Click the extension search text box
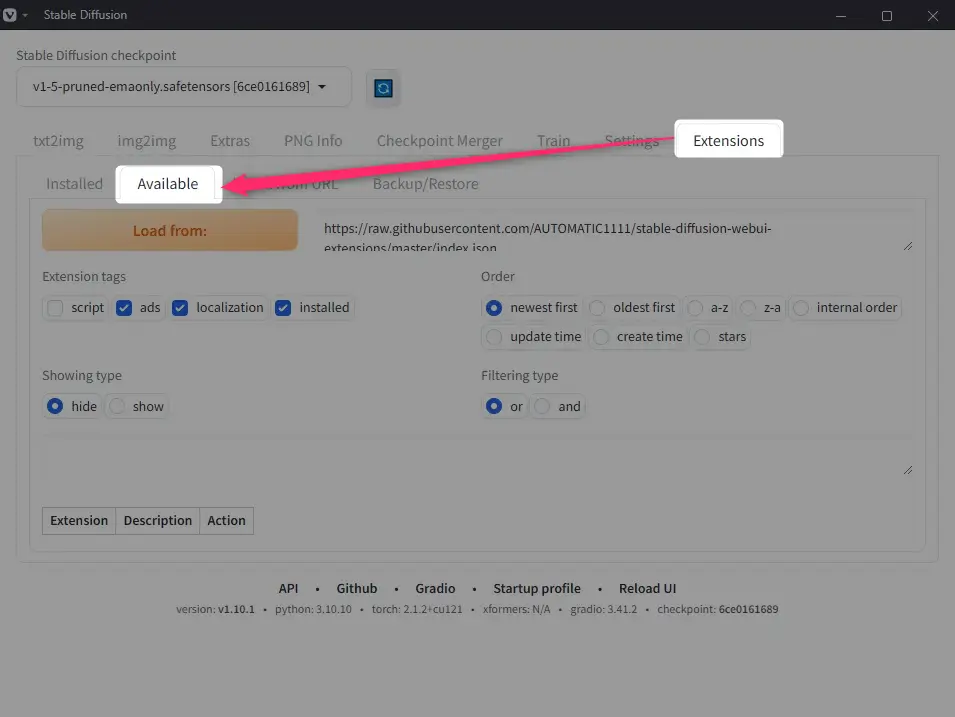The width and height of the screenshot is (955, 717). [478, 456]
